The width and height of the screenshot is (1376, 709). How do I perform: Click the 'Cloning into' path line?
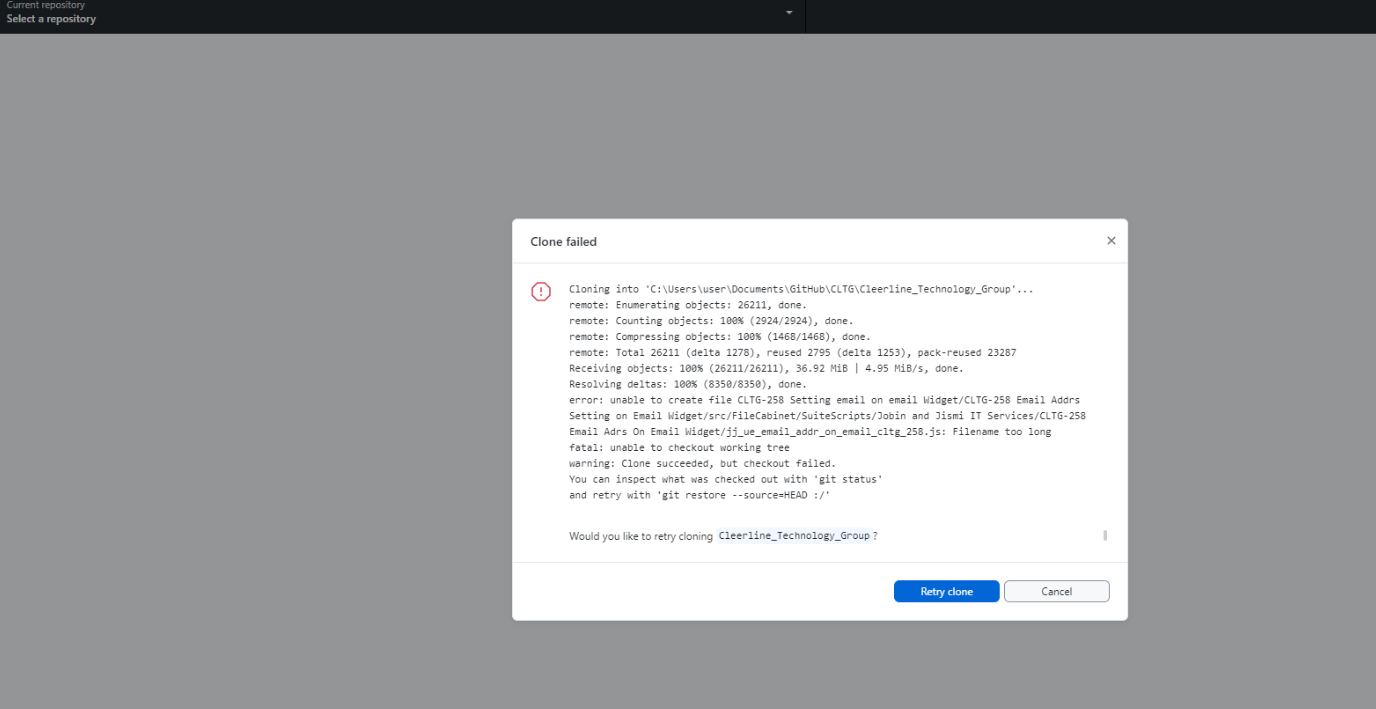tap(800, 289)
